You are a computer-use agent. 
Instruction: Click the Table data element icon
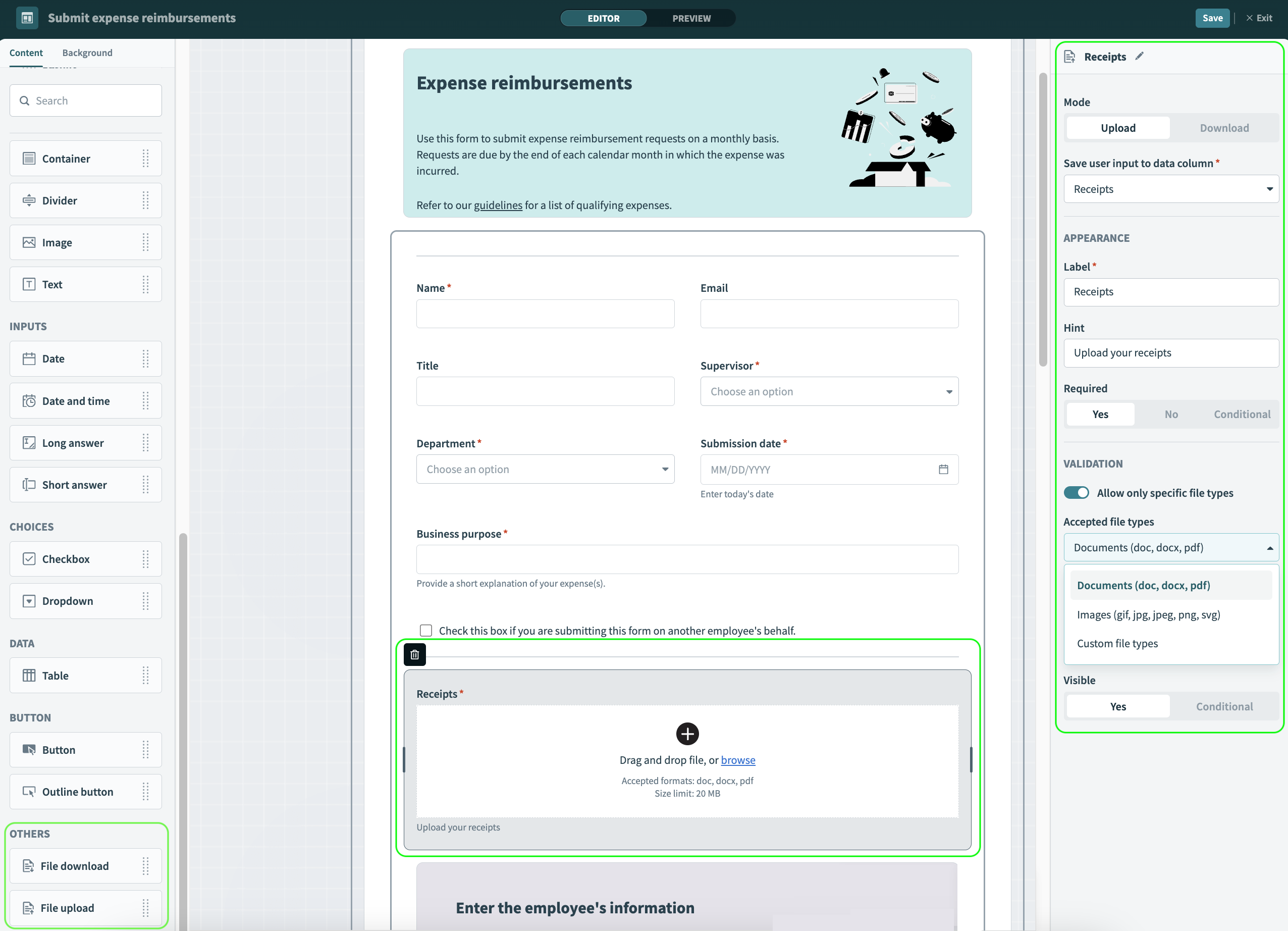point(28,675)
